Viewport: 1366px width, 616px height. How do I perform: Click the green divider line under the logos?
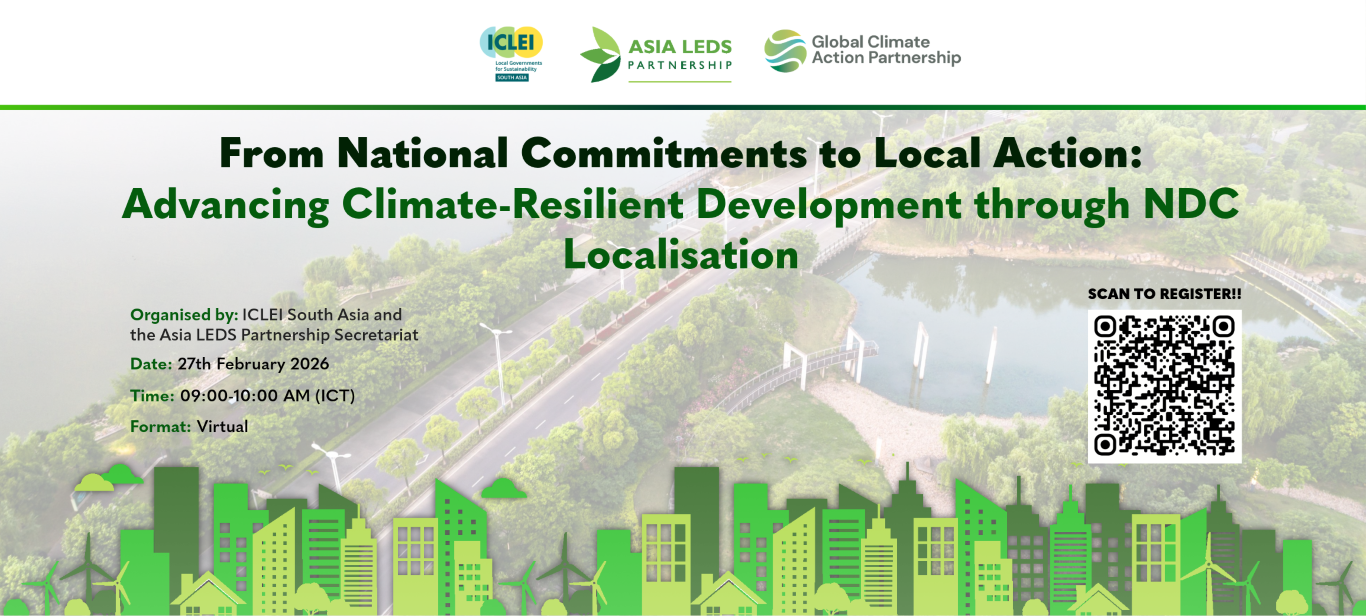[683, 106]
